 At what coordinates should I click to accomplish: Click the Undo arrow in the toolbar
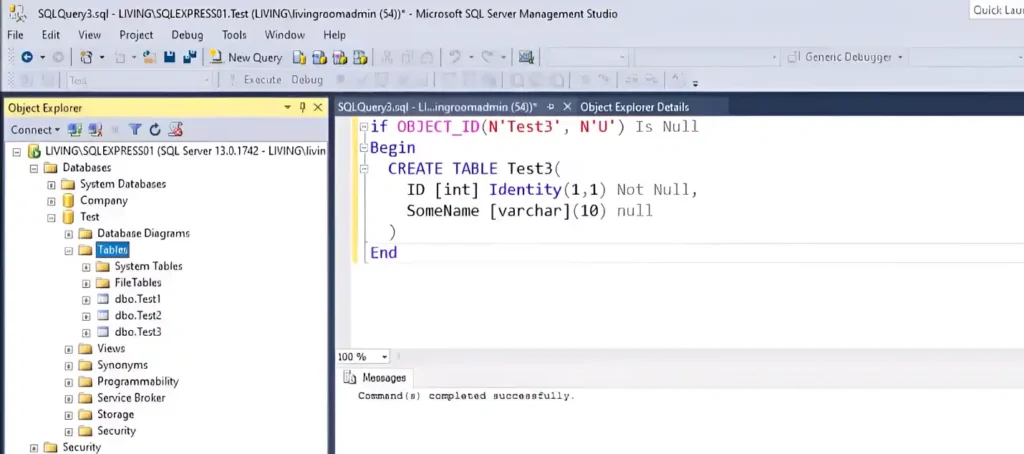click(455, 57)
